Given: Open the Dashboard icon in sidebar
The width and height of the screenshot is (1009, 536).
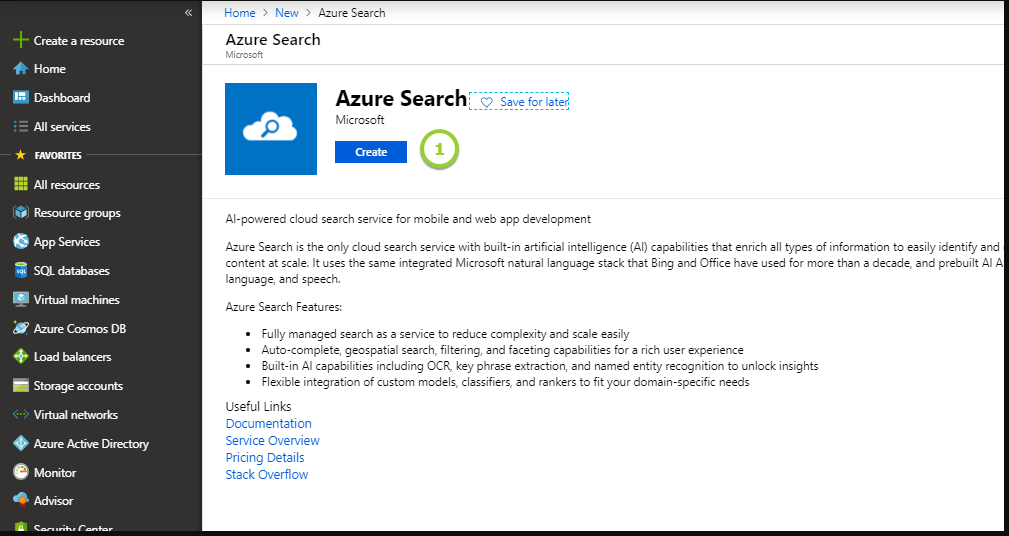Looking at the screenshot, I should point(20,98).
